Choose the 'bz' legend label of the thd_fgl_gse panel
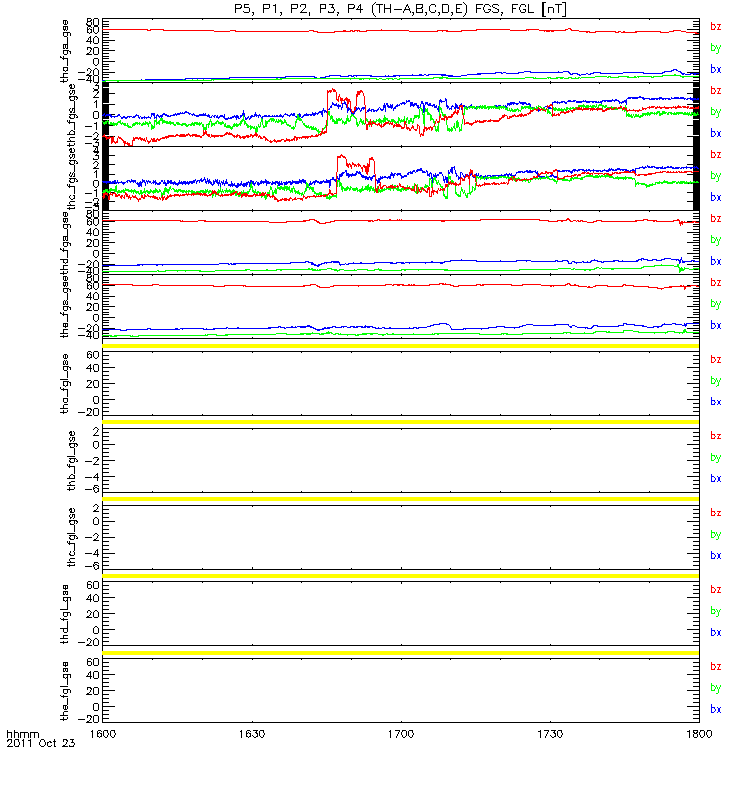Image resolution: width=750 pixels, height=800 pixels. point(716,590)
